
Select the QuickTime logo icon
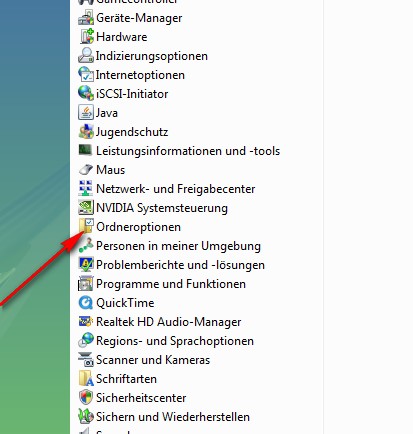(86, 303)
